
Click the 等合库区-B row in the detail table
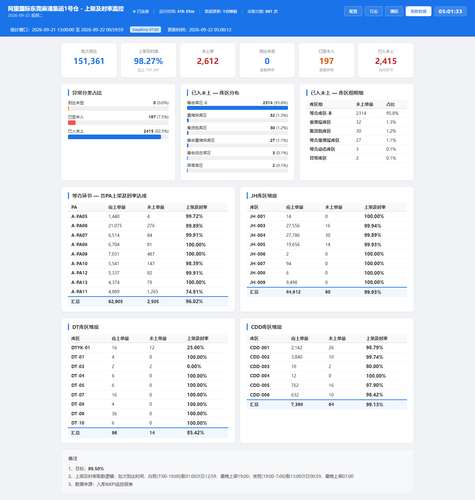[357, 113]
